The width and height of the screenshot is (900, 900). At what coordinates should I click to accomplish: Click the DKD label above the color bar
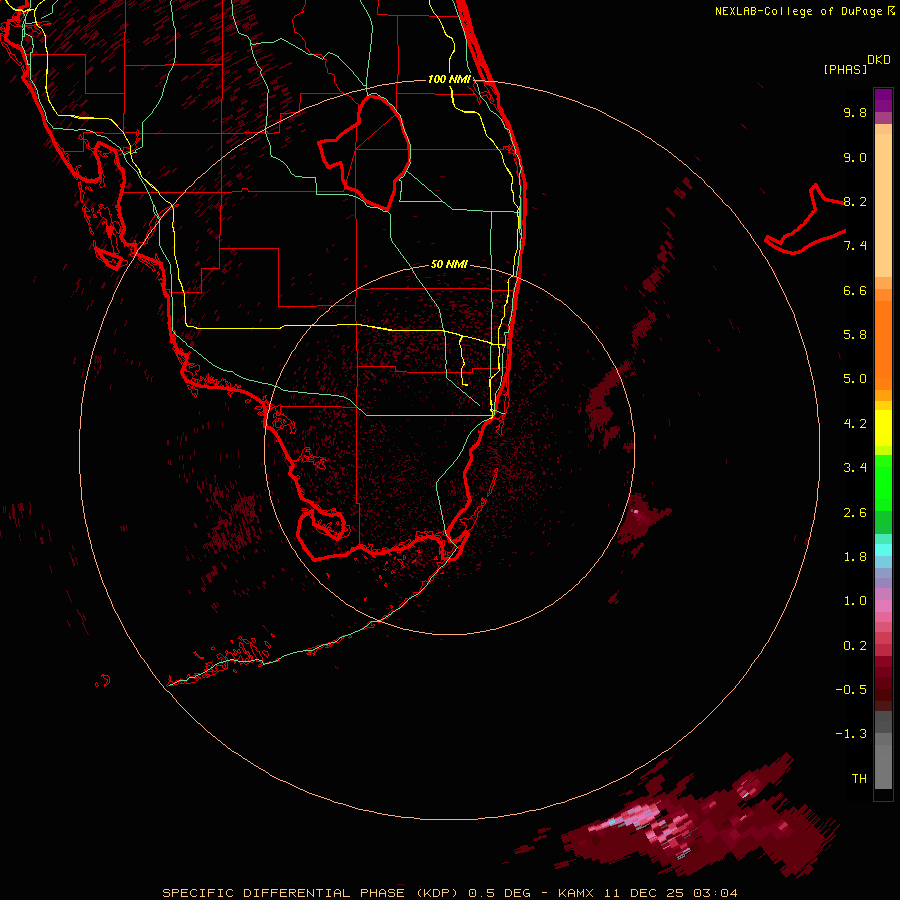pyautogui.click(x=879, y=60)
